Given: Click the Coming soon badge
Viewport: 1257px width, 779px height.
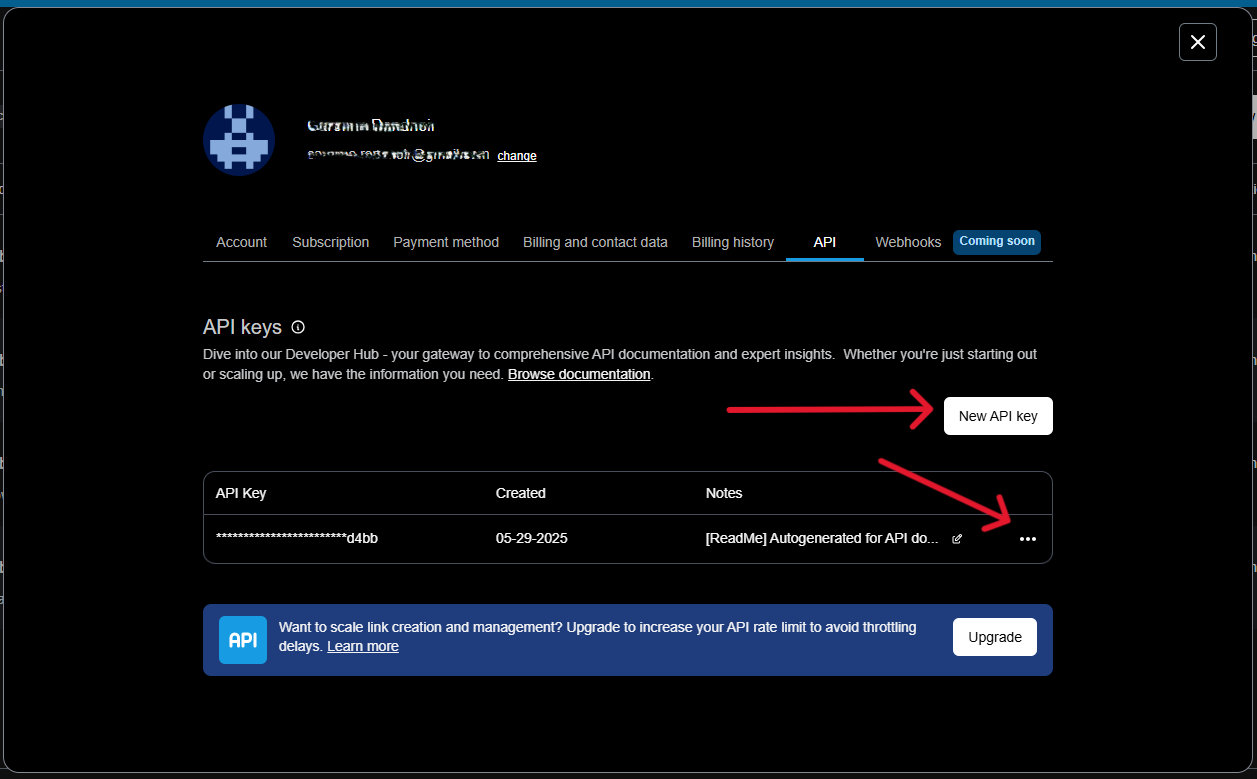Looking at the screenshot, I should [996, 241].
